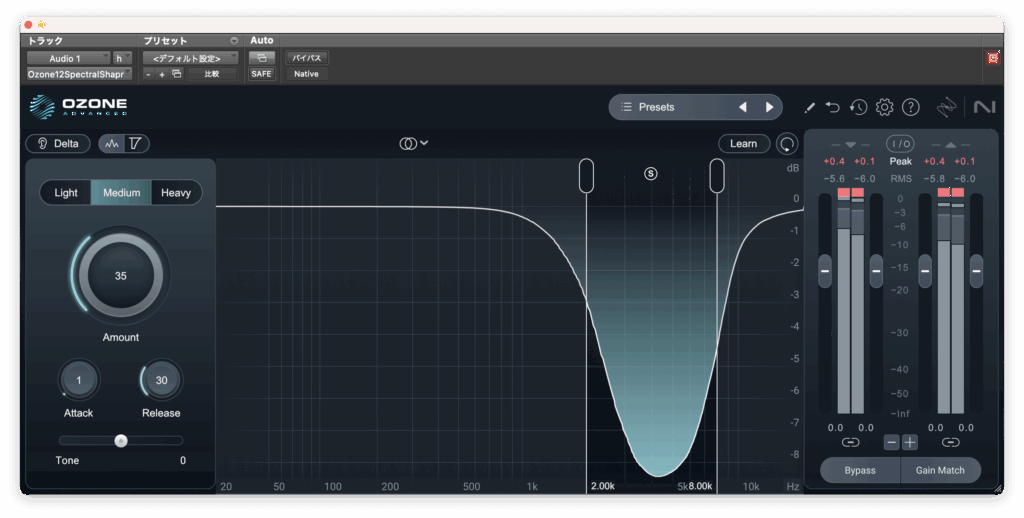Click the undo arrow icon
This screenshot has width=1024, height=518.
pyautogui.click(x=833, y=107)
